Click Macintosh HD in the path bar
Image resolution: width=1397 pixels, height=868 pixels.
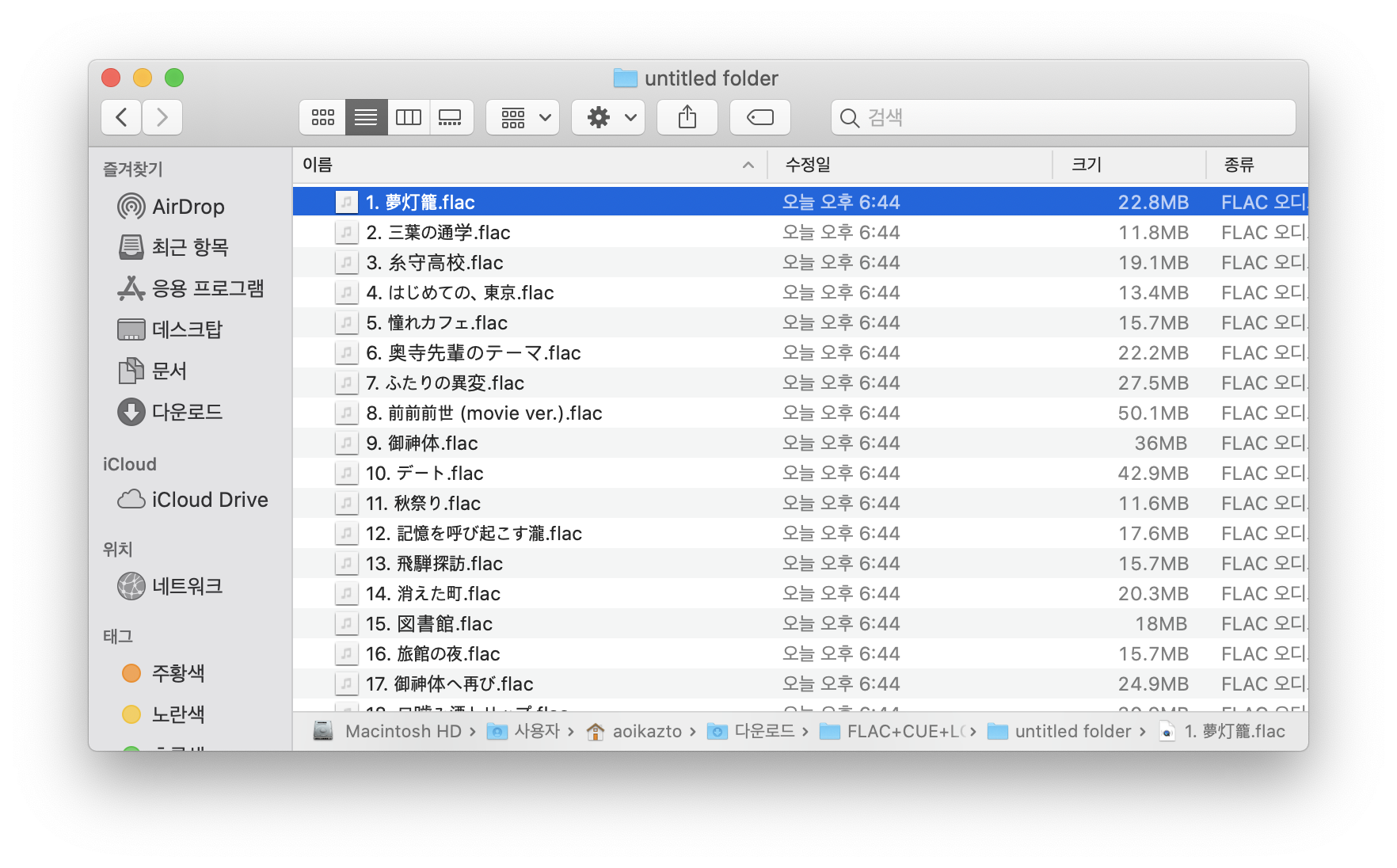388,731
